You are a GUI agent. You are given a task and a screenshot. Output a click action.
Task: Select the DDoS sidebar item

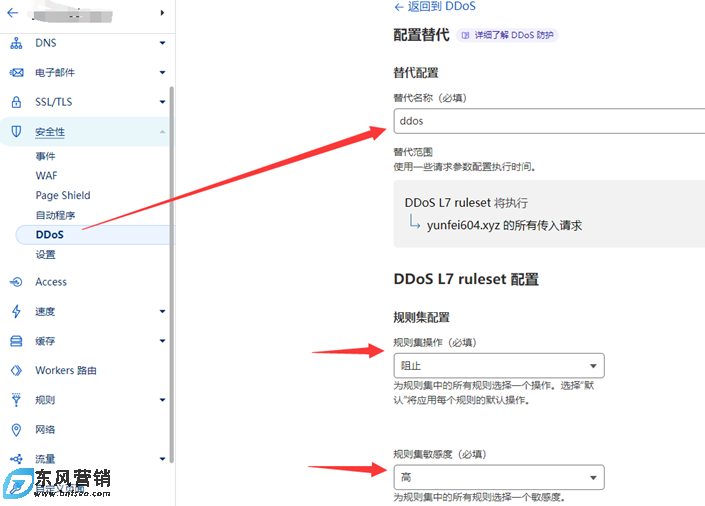click(93, 235)
